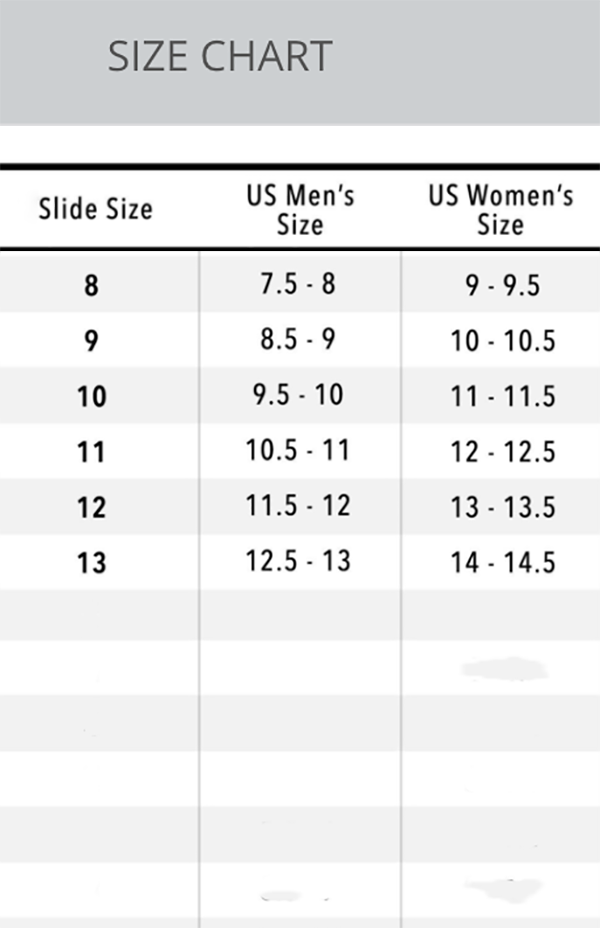Select the US Women's Size column header

[x=501, y=210]
